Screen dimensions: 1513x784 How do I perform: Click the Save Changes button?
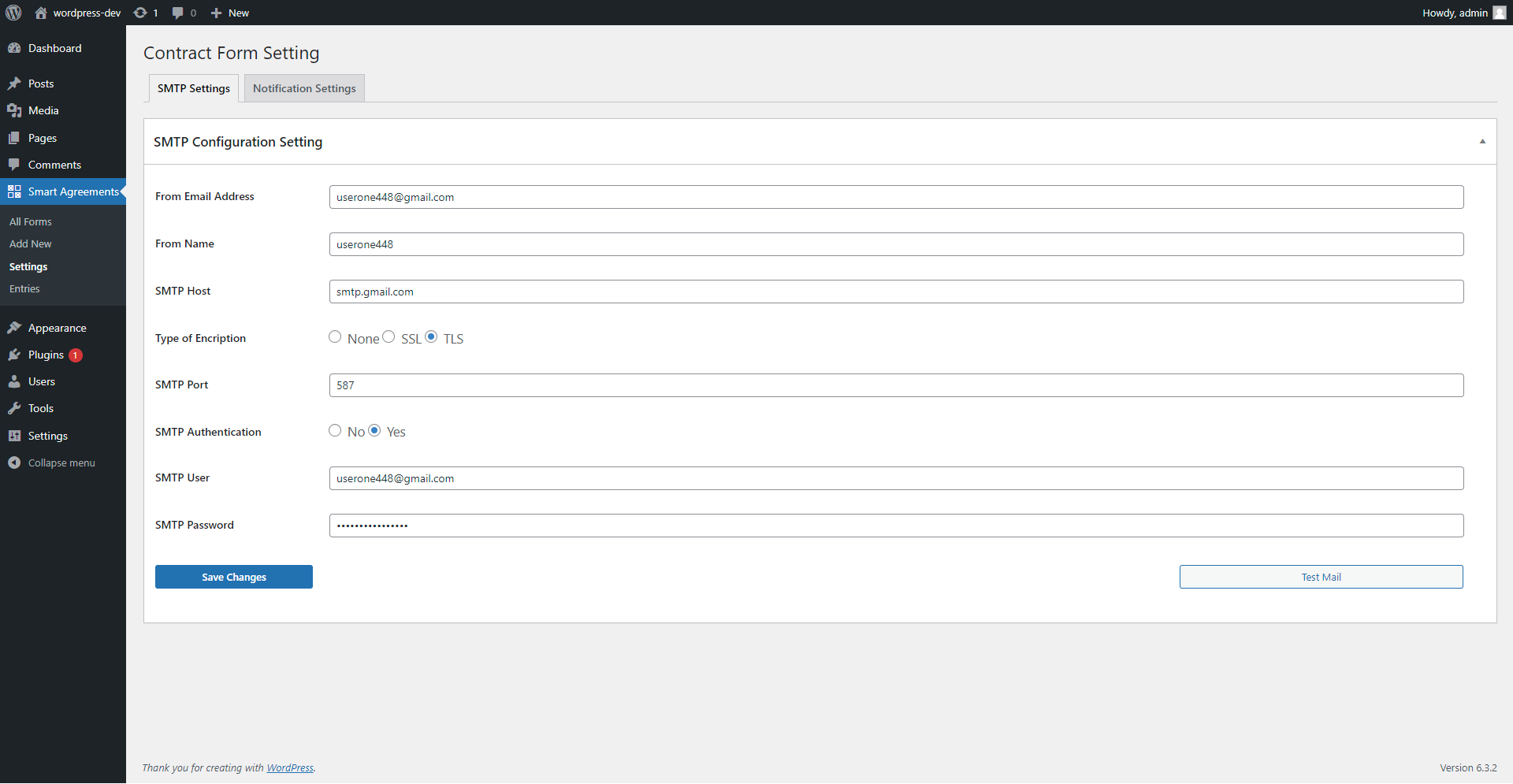tap(234, 577)
